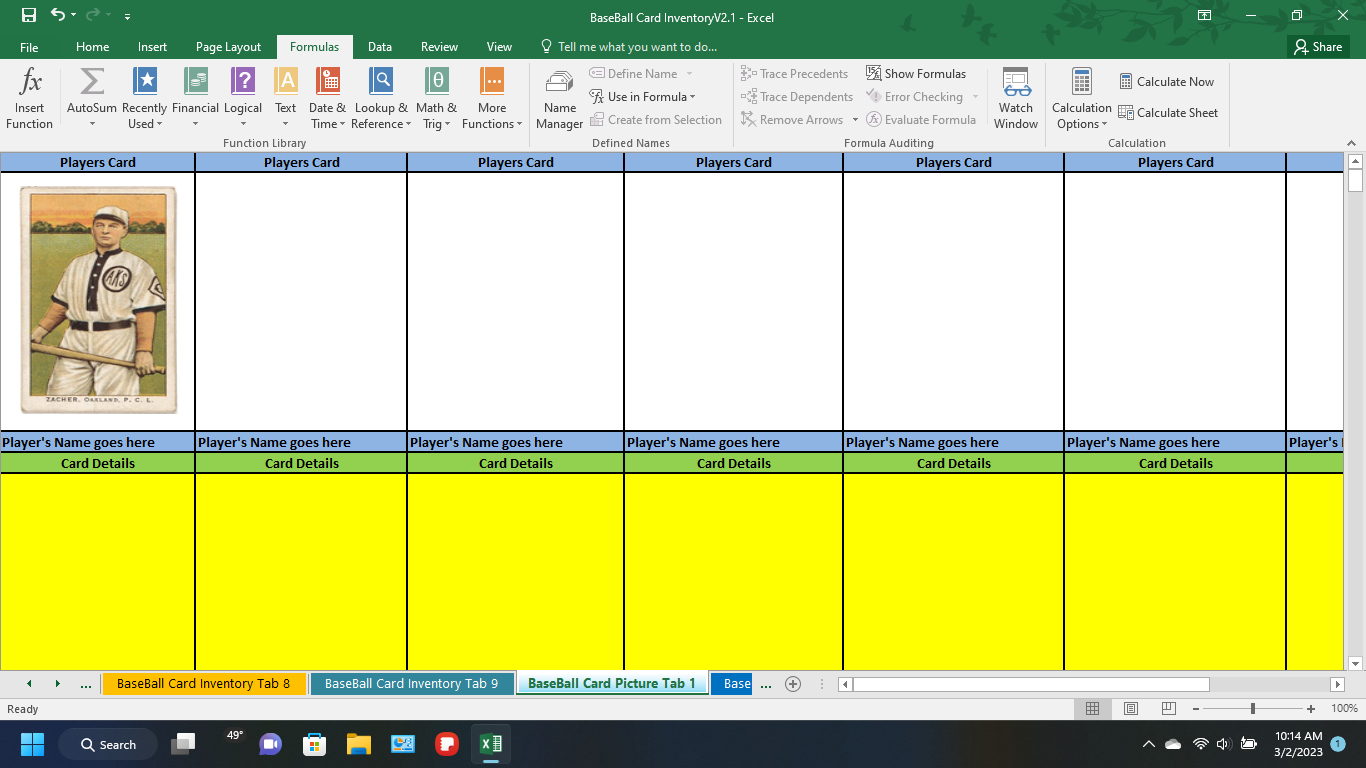The height and width of the screenshot is (768, 1366).
Task: Open Microsoft Store from the taskbar
Action: point(315,744)
